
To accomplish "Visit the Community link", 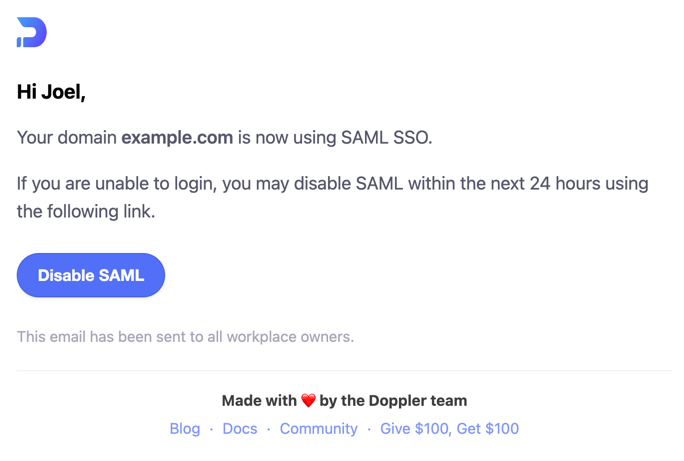I will [318, 428].
